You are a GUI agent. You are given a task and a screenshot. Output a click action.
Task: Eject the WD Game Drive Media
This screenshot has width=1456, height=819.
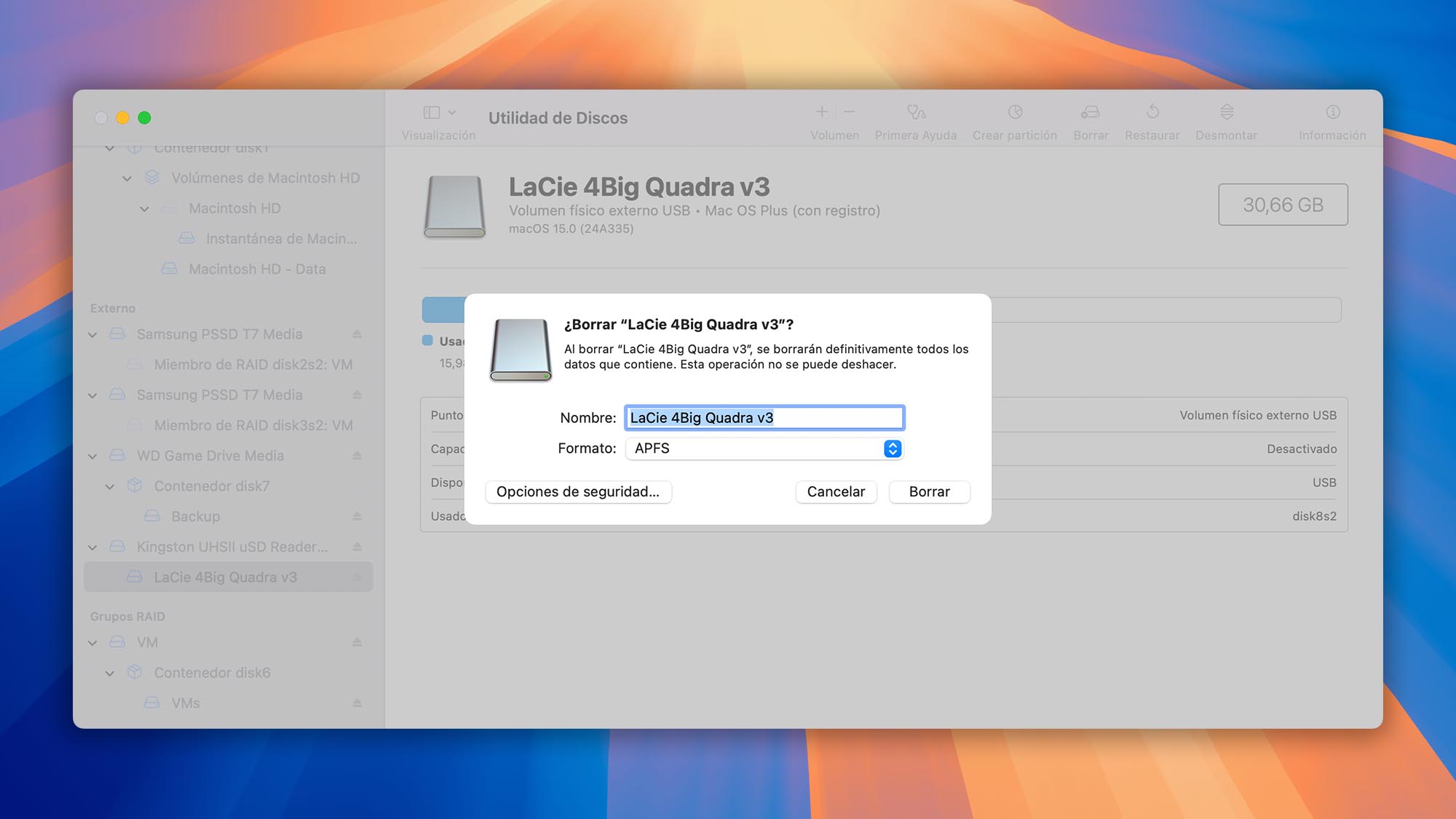click(x=357, y=456)
